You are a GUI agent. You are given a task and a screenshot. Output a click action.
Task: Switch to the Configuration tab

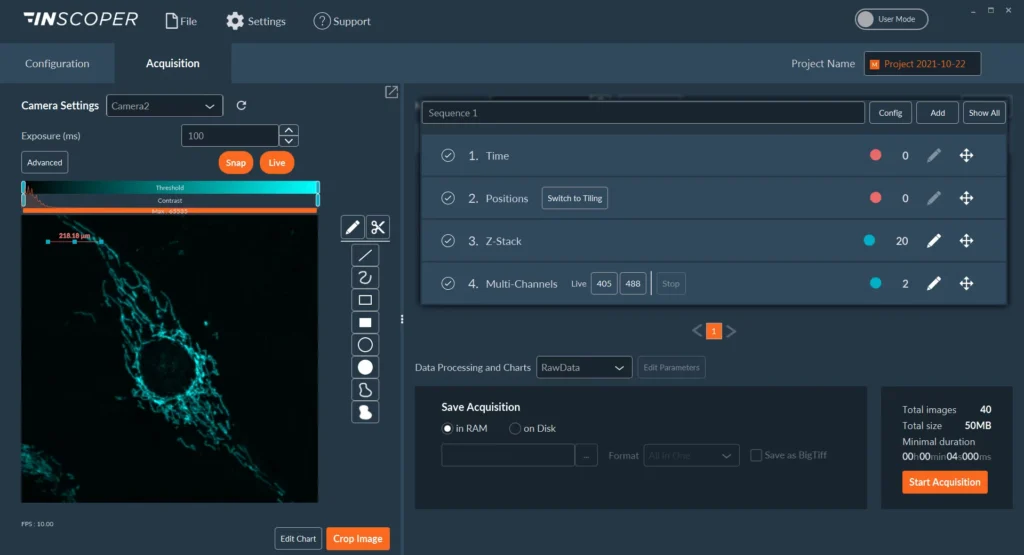tap(57, 63)
